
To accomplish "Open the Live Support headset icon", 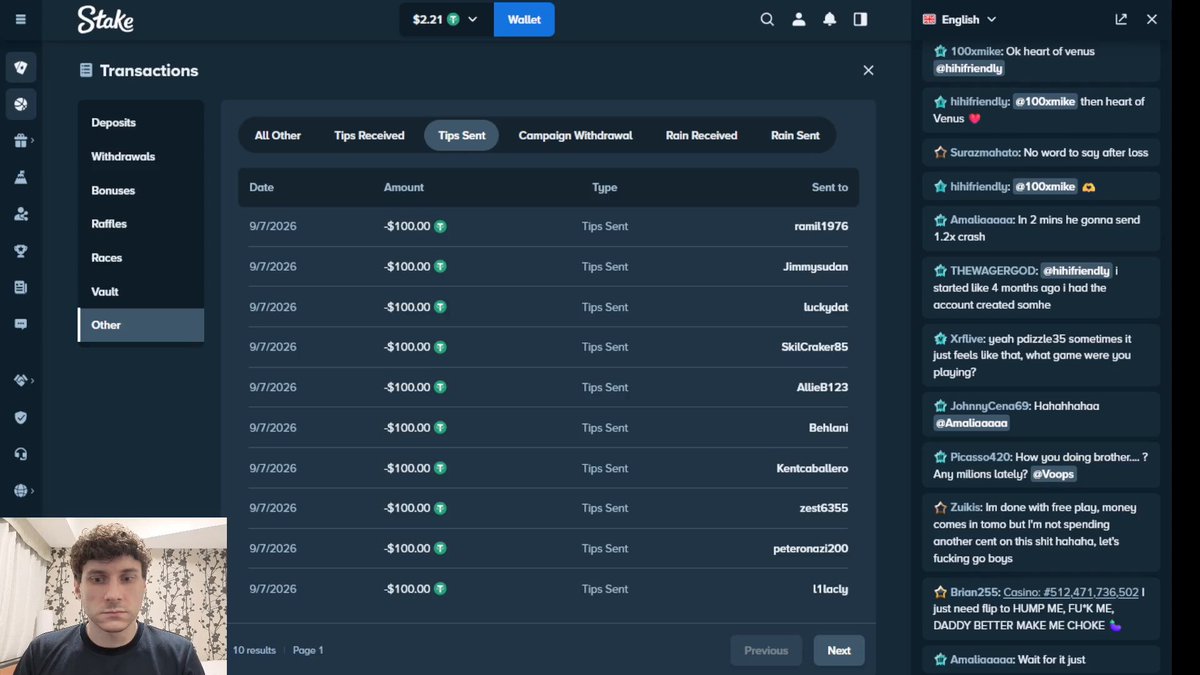I will [21, 454].
